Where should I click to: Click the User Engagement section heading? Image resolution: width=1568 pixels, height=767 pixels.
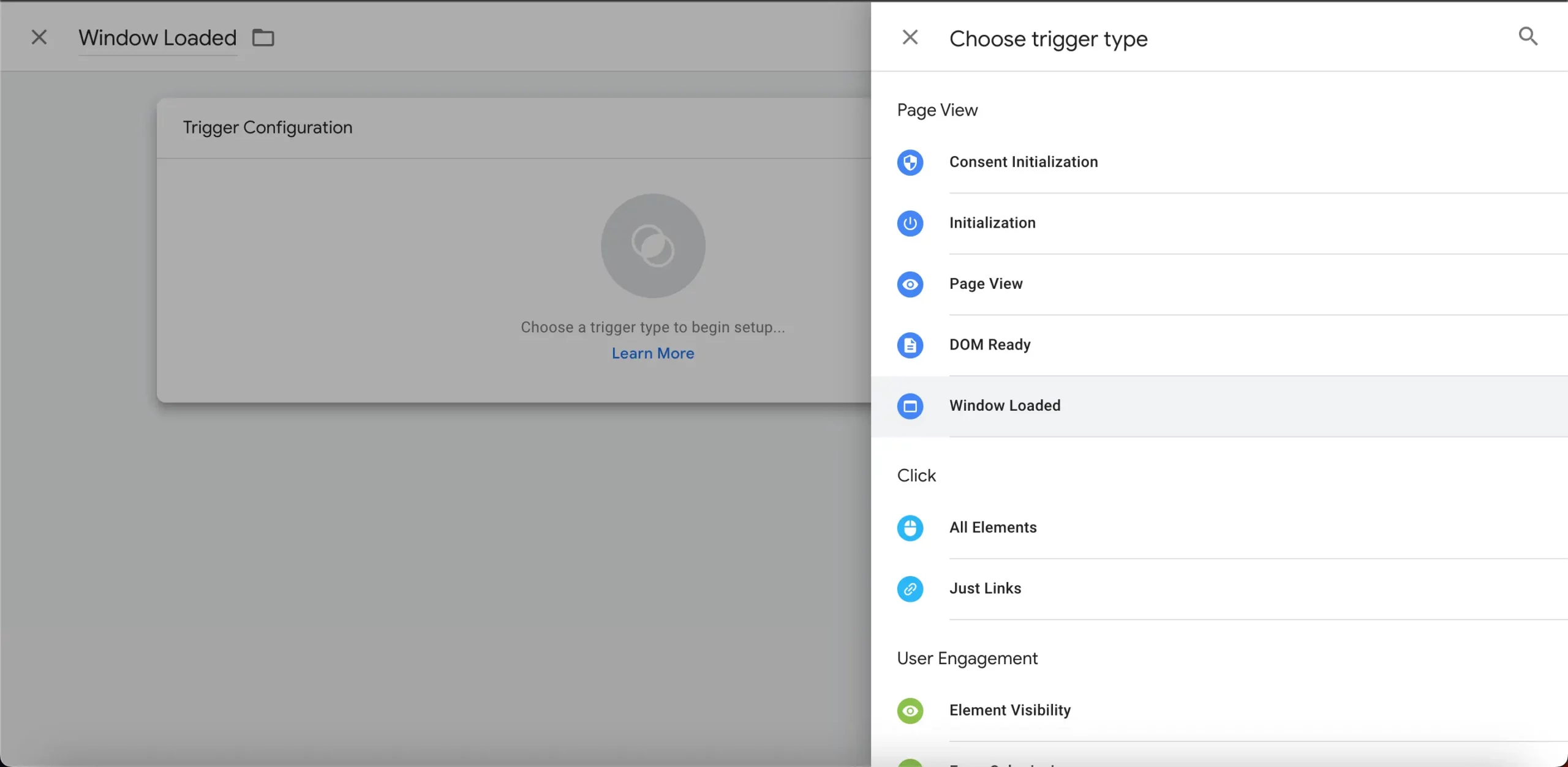tap(967, 659)
